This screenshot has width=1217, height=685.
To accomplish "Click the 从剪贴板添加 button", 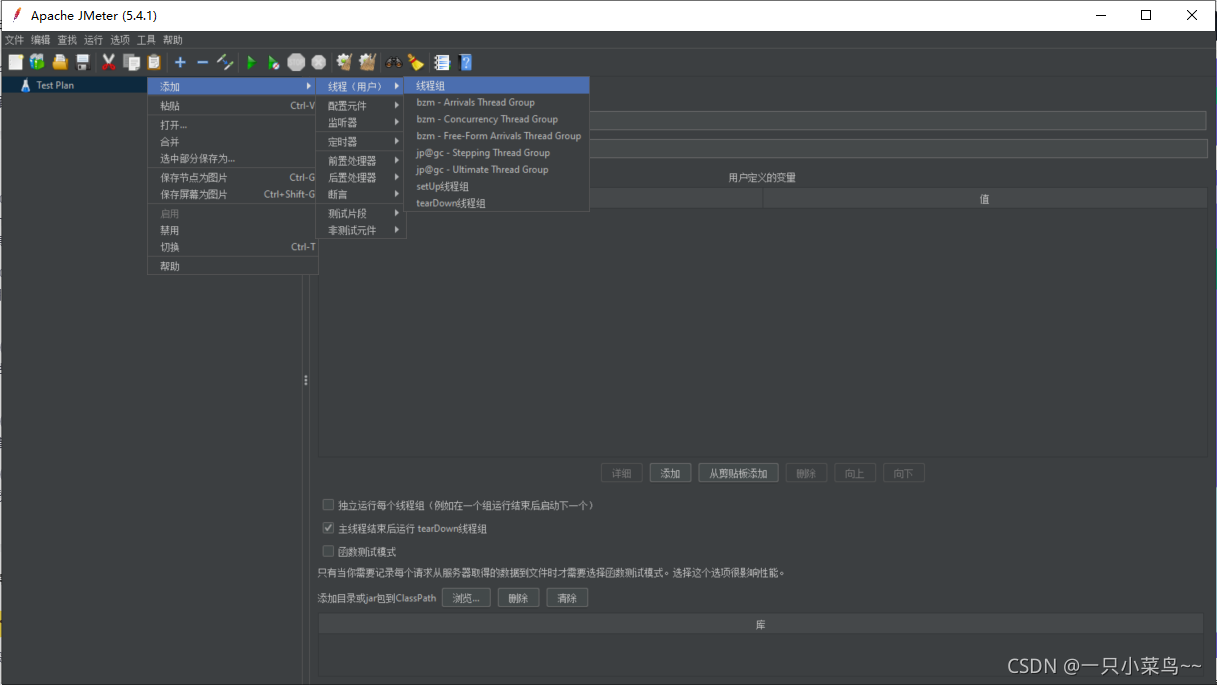I will click(x=738, y=473).
